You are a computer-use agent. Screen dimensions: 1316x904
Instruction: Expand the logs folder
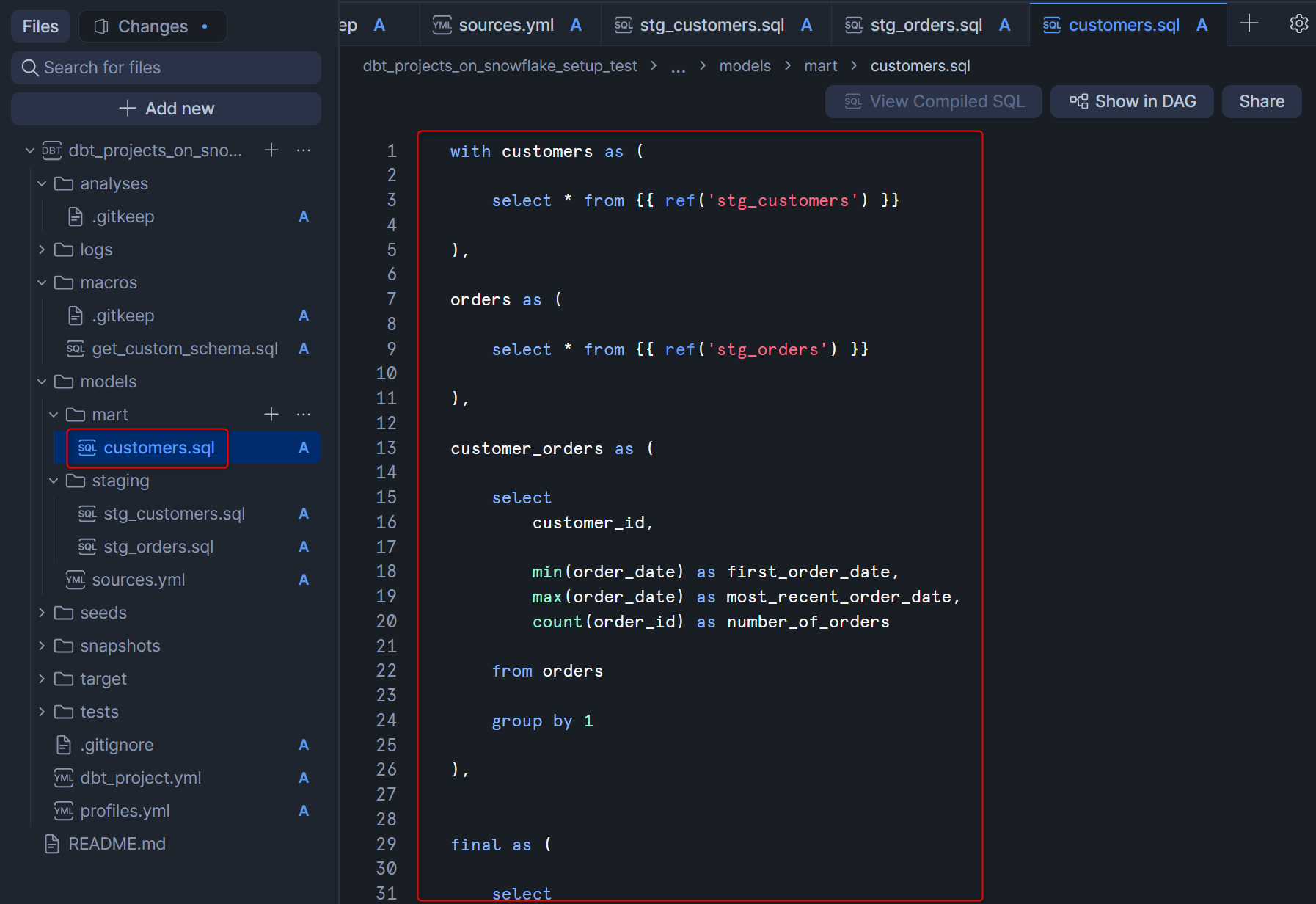point(42,249)
